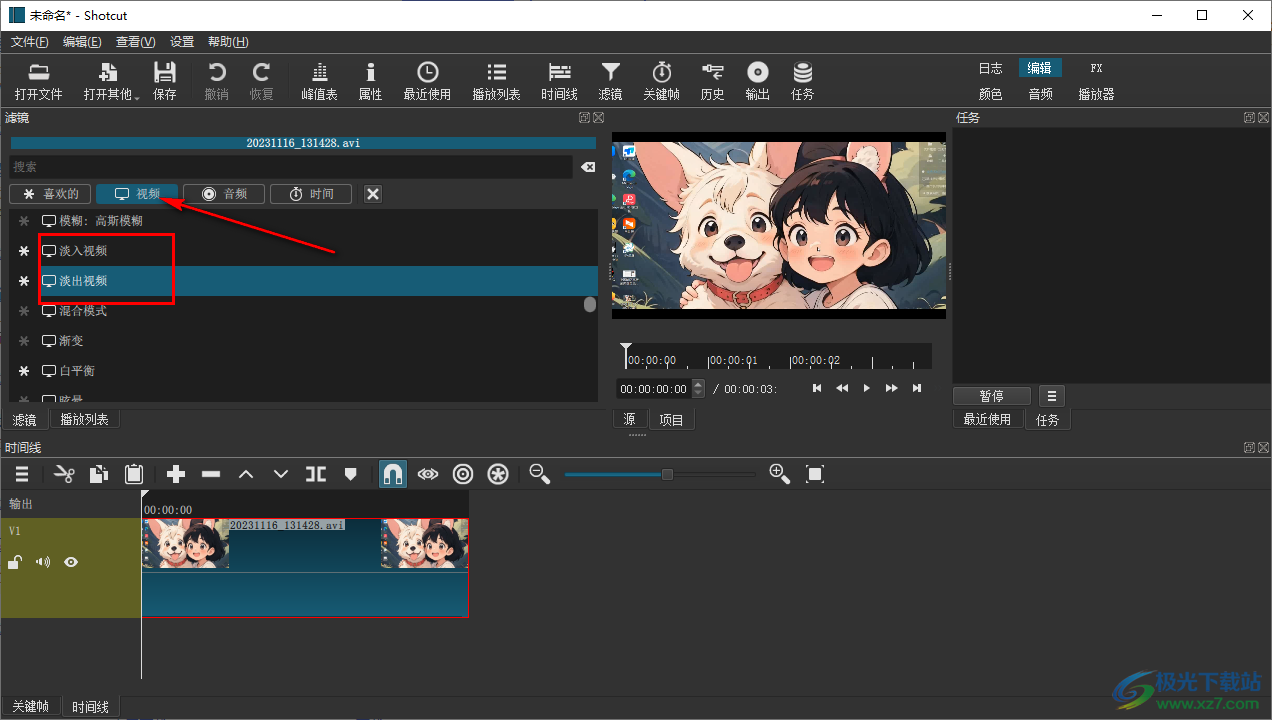Open the Properties (属性) panel
The width and height of the screenshot is (1272, 720).
point(370,81)
